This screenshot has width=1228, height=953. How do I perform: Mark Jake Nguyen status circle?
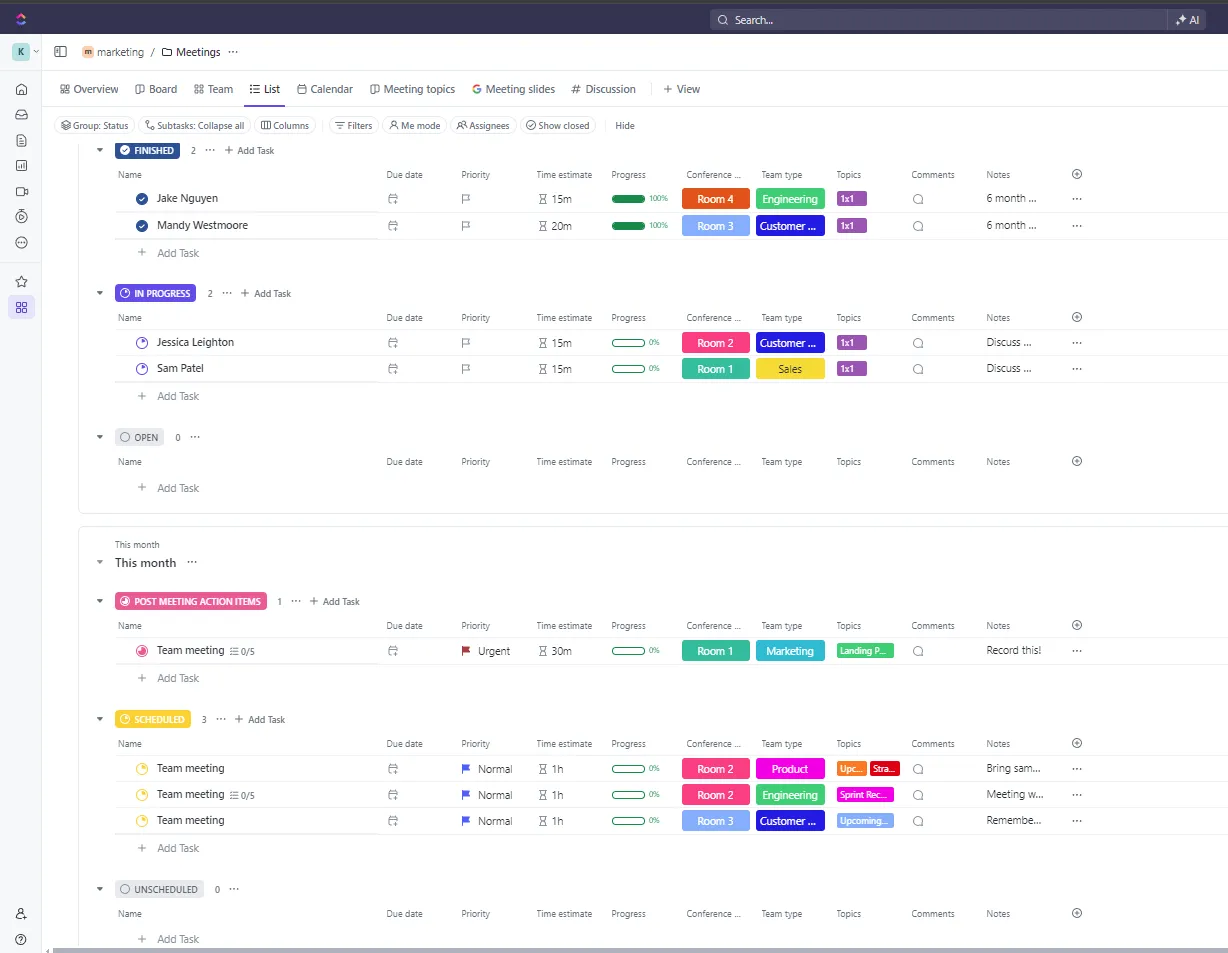tap(142, 199)
